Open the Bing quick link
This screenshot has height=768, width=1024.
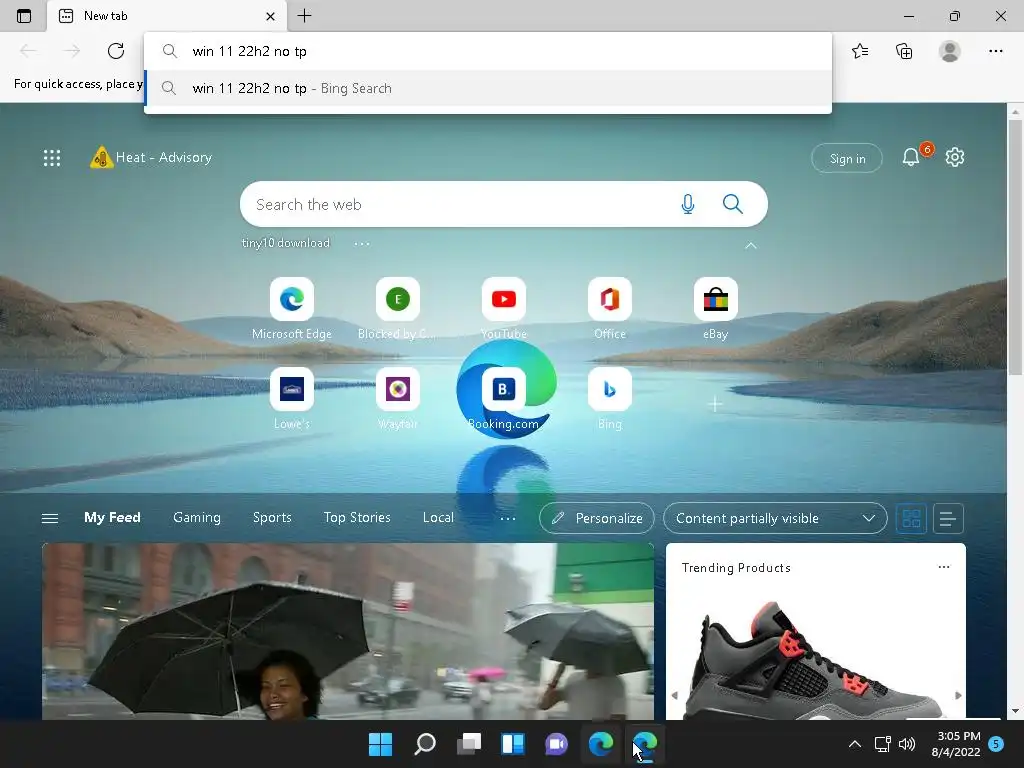click(610, 398)
